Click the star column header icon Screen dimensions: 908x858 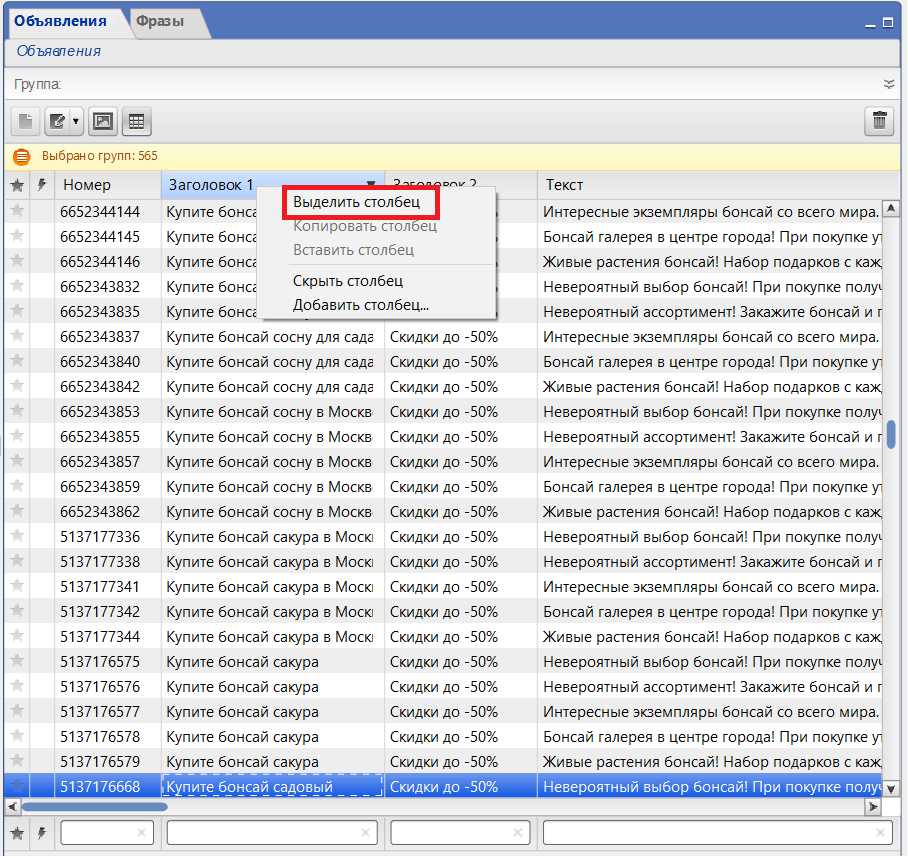tap(17, 185)
